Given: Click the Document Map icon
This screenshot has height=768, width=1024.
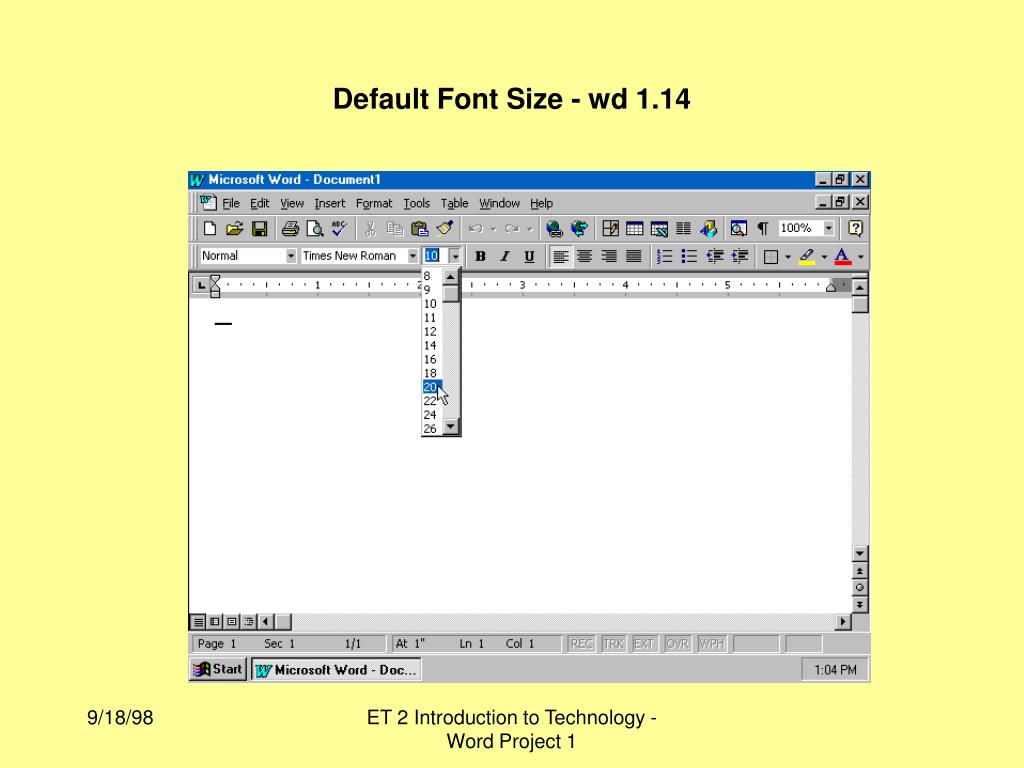Looking at the screenshot, I should [739, 229].
